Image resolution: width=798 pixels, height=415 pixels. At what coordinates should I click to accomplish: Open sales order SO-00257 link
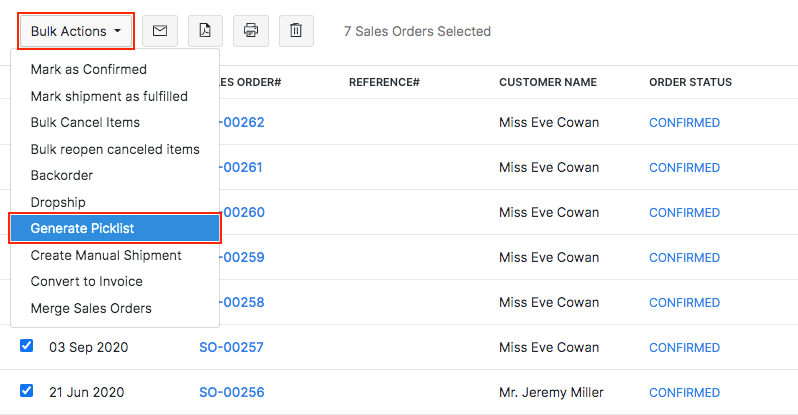point(231,347)
